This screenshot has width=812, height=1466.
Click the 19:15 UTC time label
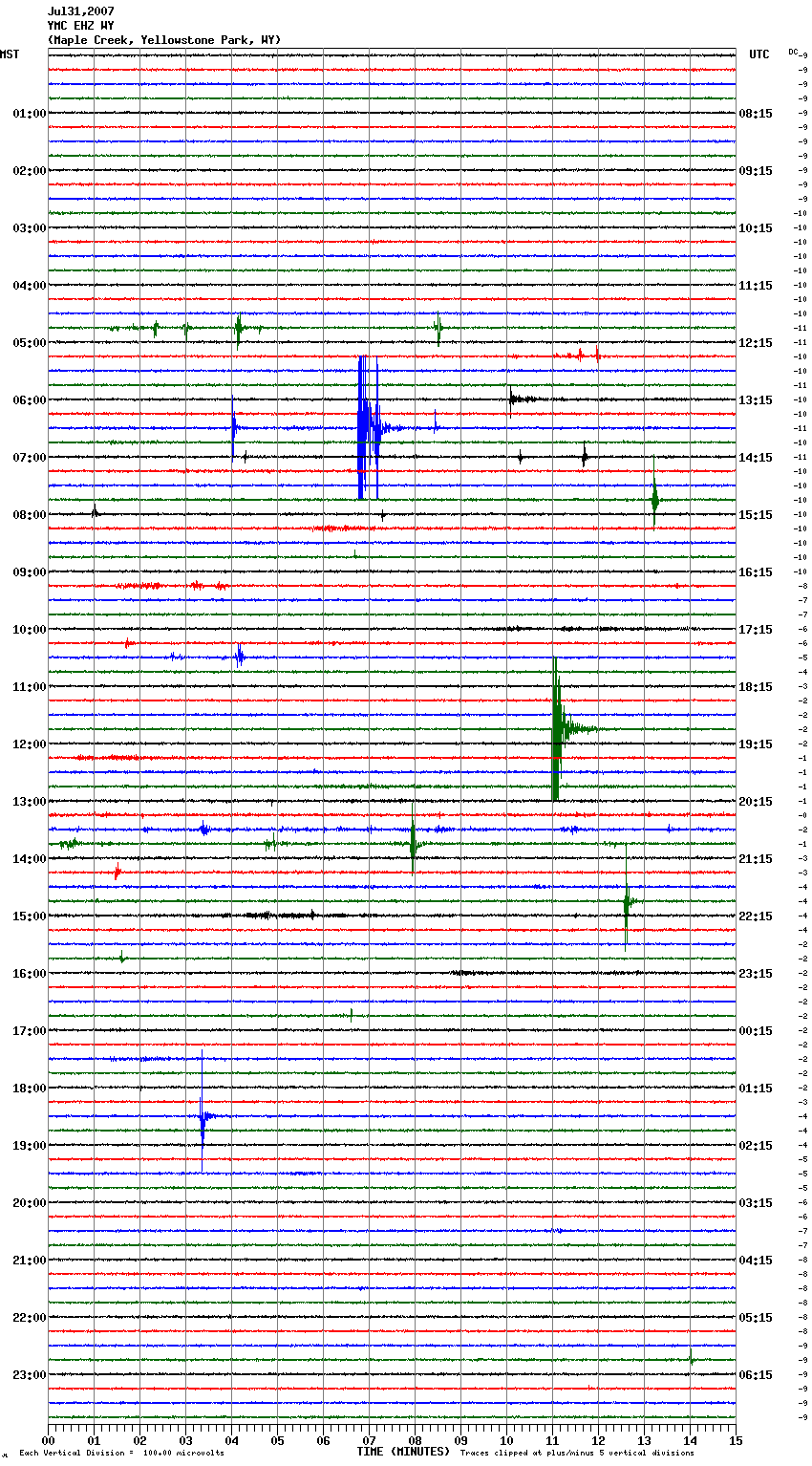tap(756, 744)
